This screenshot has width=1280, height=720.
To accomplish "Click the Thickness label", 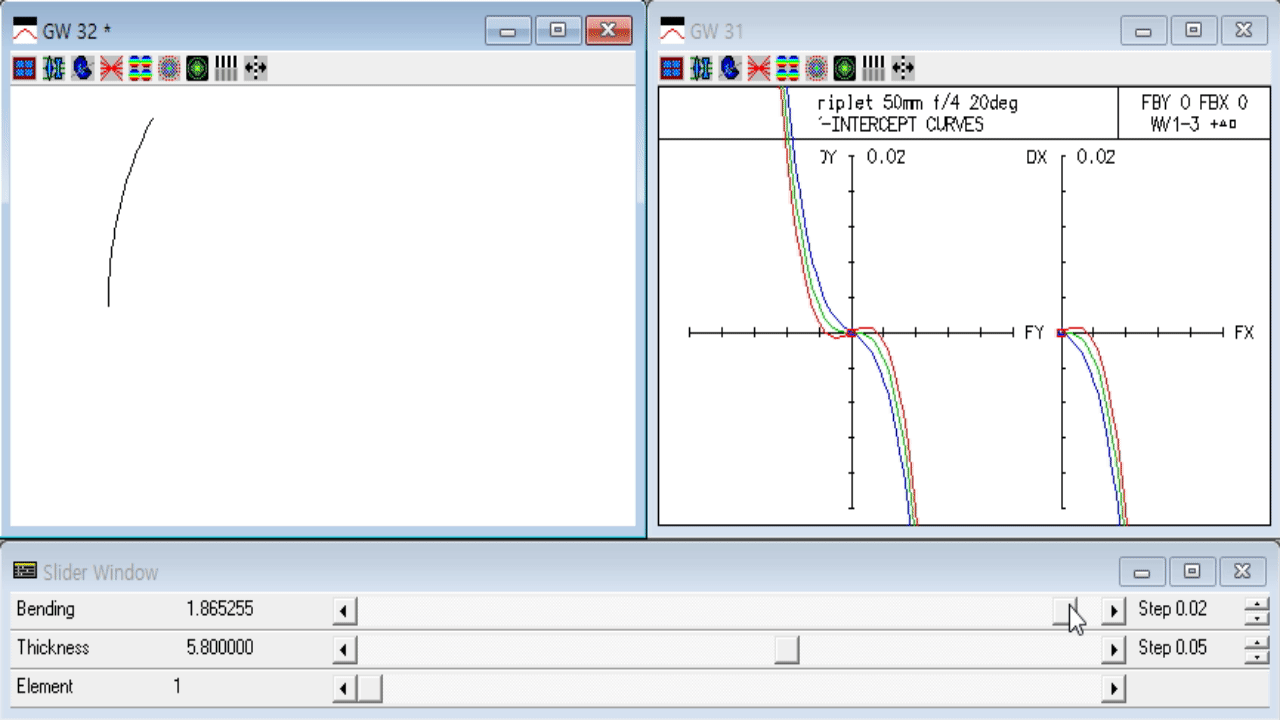I will click(52, 648).
